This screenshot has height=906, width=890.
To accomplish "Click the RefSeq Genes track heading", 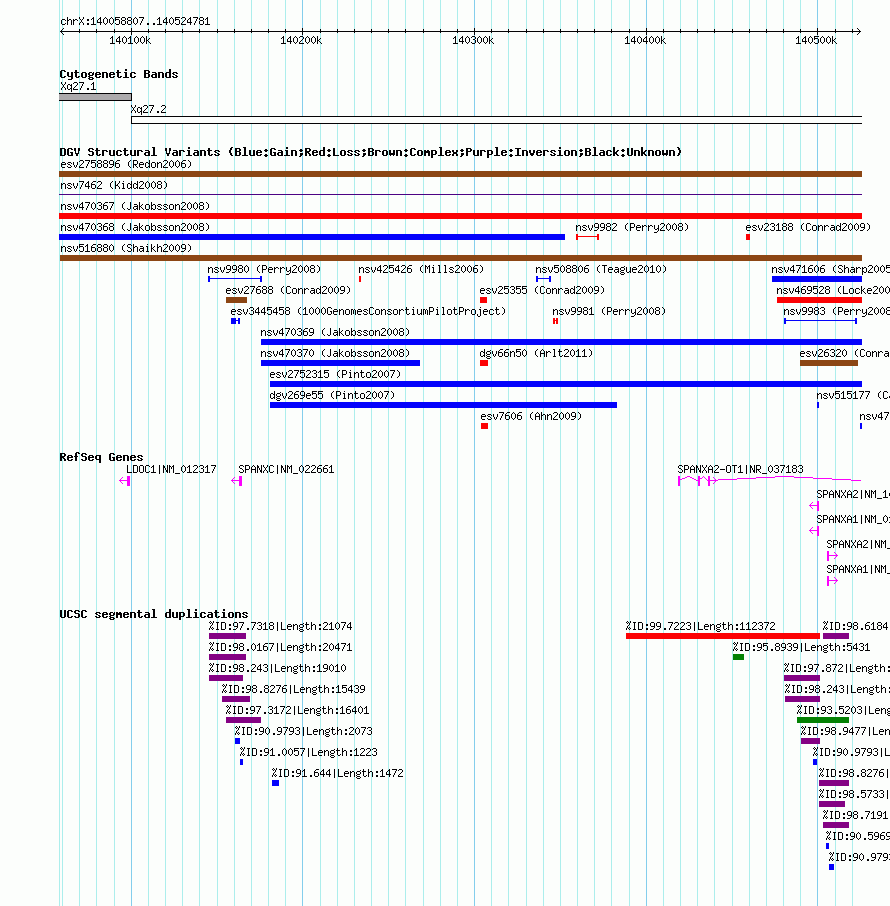I will pos(101,457).
